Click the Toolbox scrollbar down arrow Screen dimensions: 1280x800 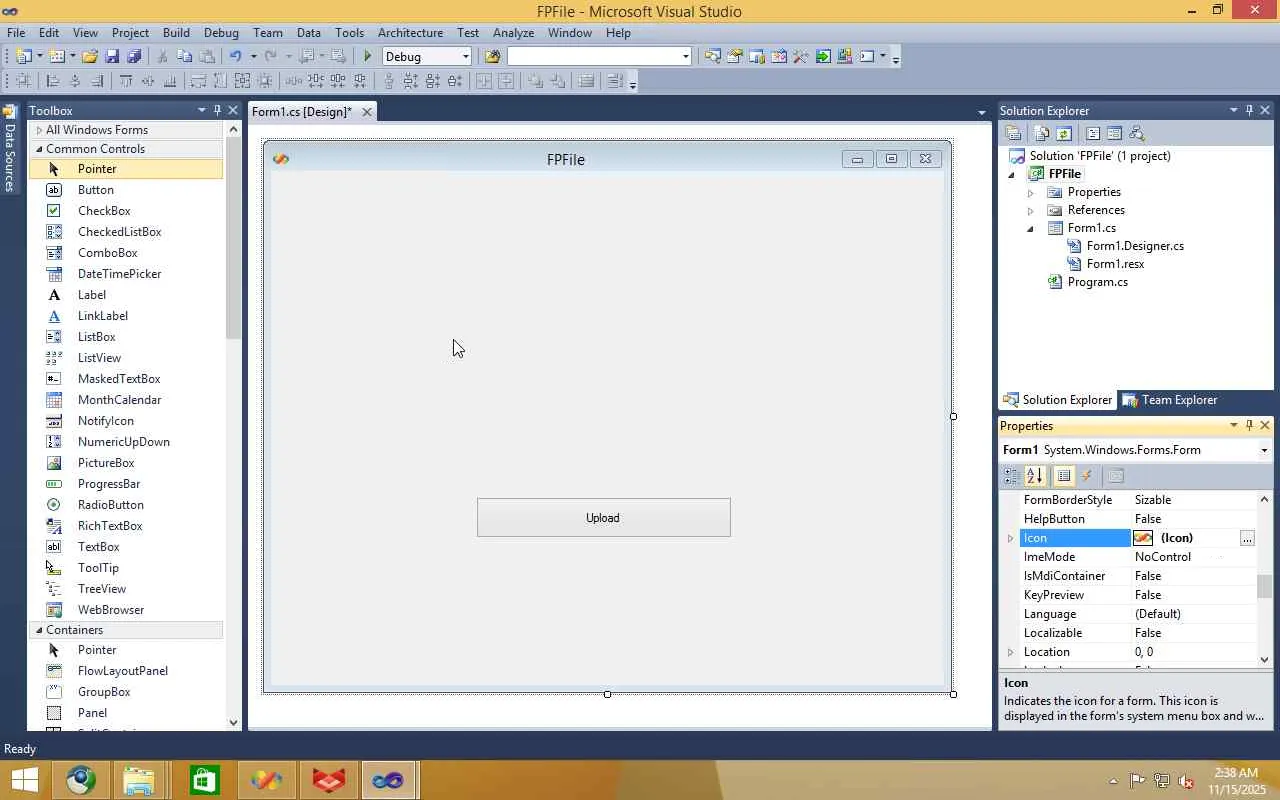[x=233, y=722]
